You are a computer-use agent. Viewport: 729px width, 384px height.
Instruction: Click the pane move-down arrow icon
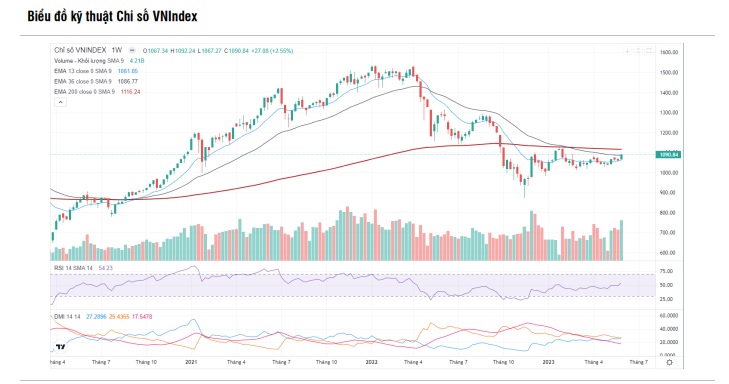click(628, 50)
